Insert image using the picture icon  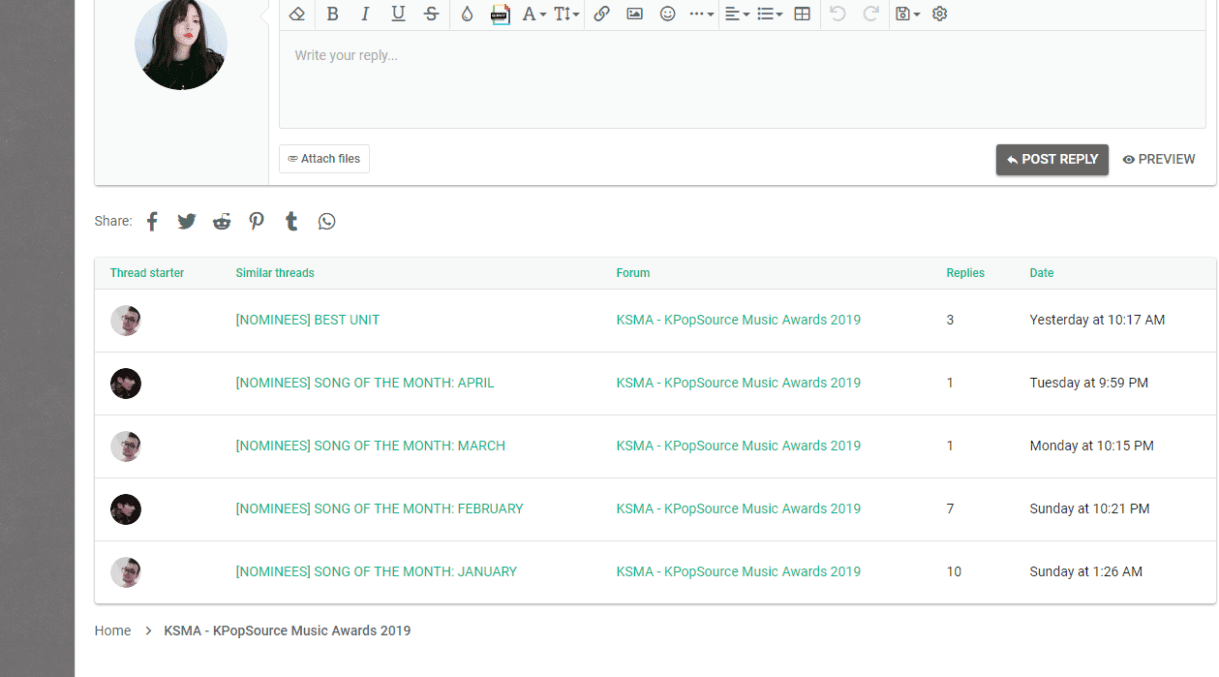(x=634, y=14)
